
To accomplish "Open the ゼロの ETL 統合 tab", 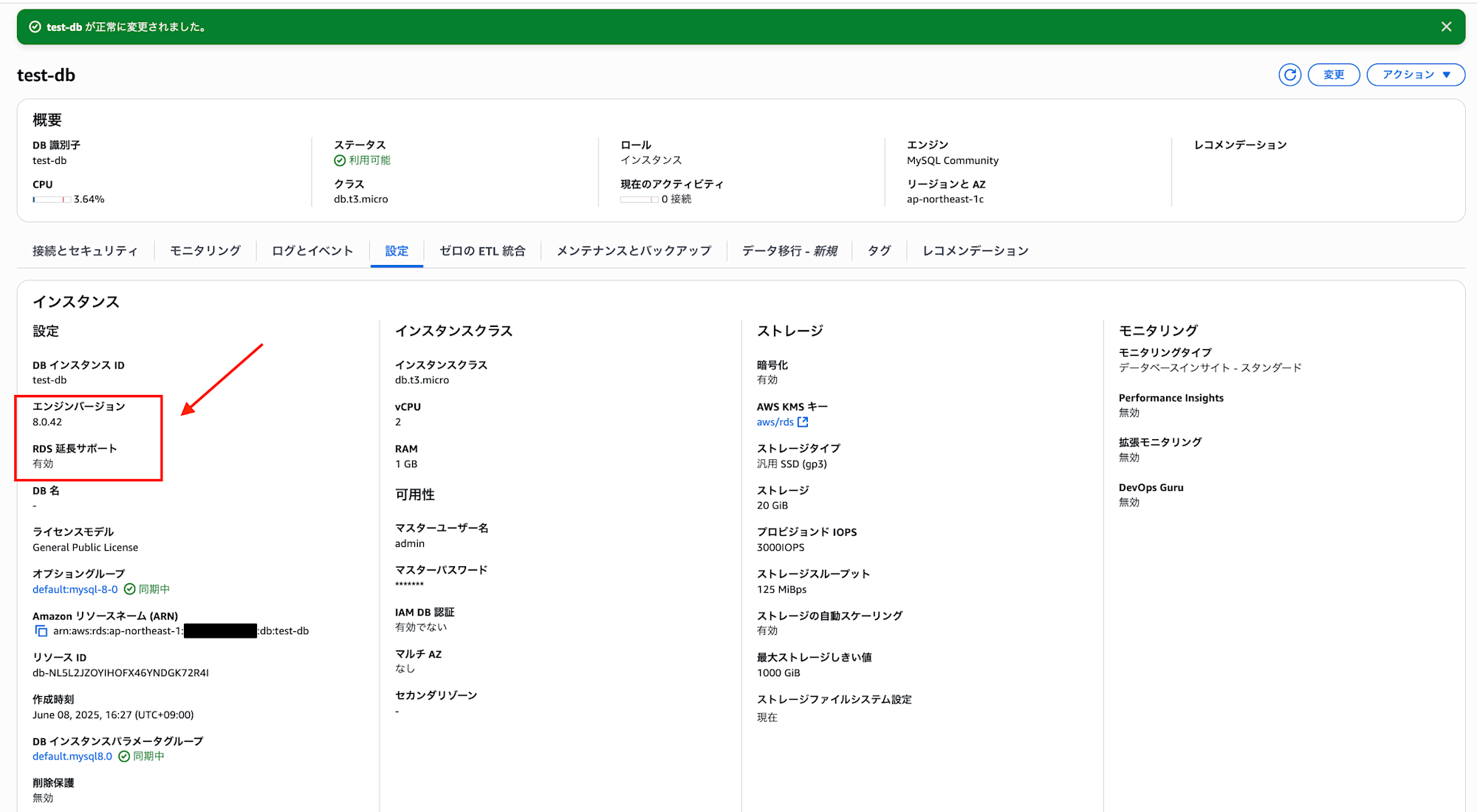I will coord(482,251).
